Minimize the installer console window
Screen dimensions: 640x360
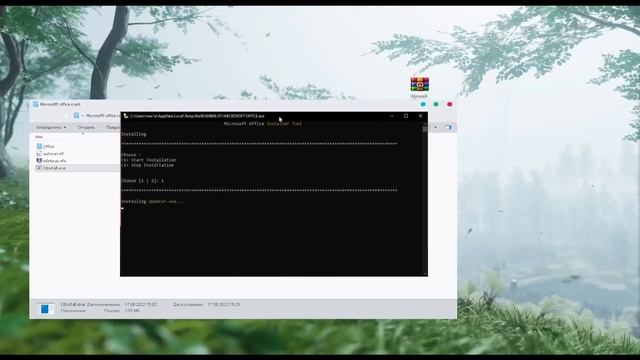tap(392, 116)
